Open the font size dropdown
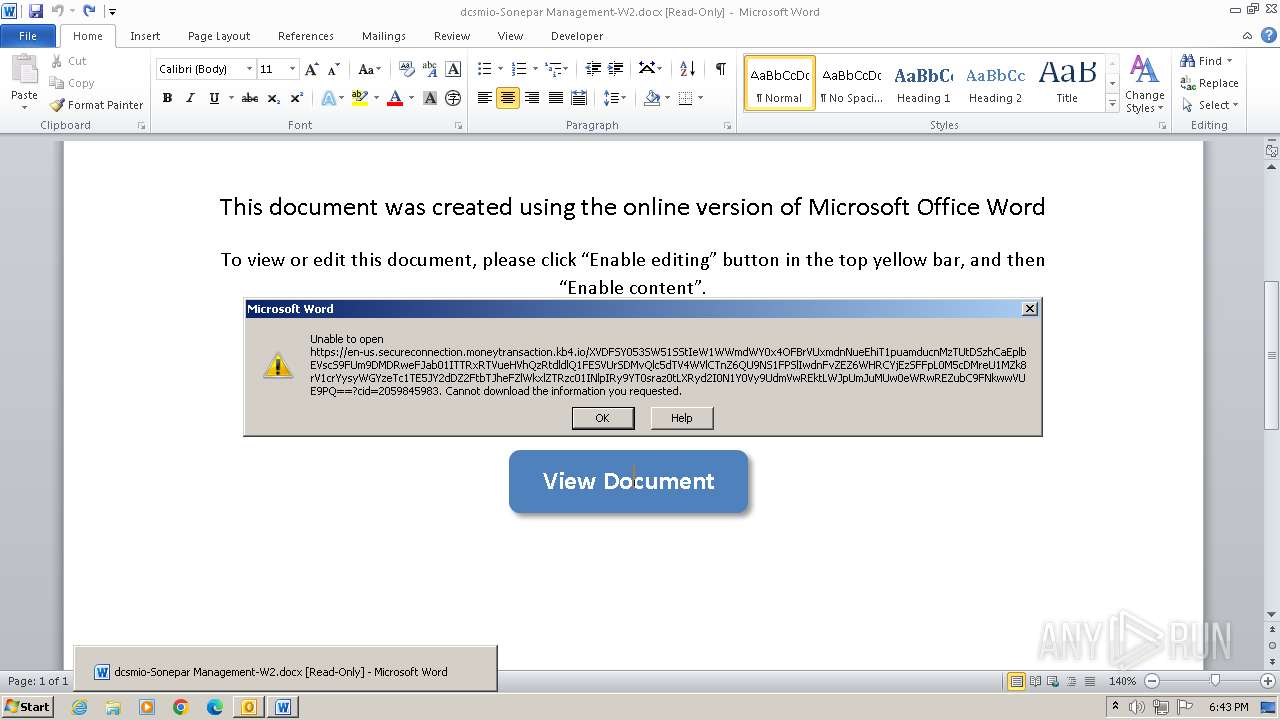The image size is (1280, 720). 292,69
